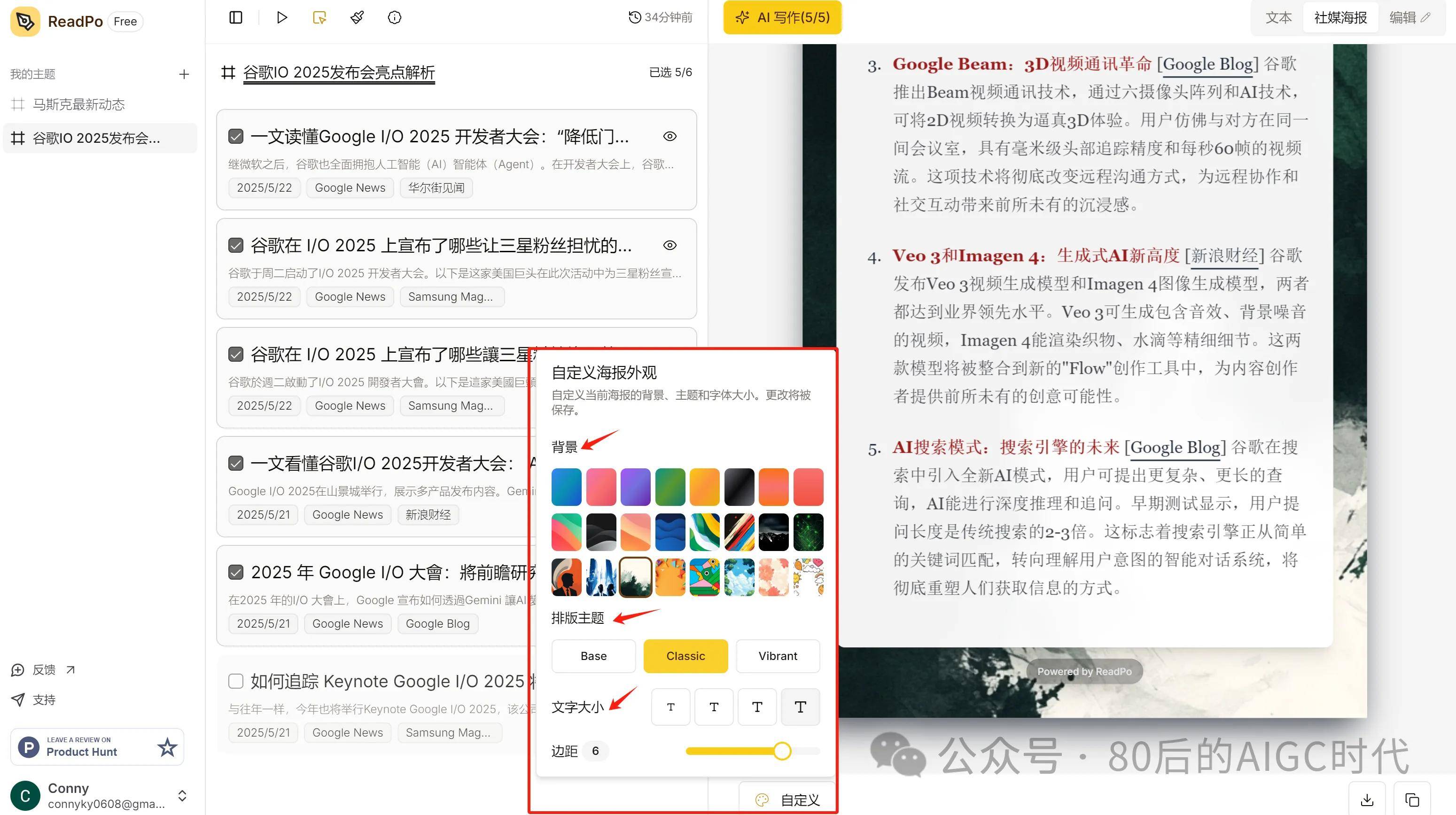Image resolution: width=1456 pixels, height=815 pixels.
Task: Collapse the left sidebar panel
Action: point(235,17)
